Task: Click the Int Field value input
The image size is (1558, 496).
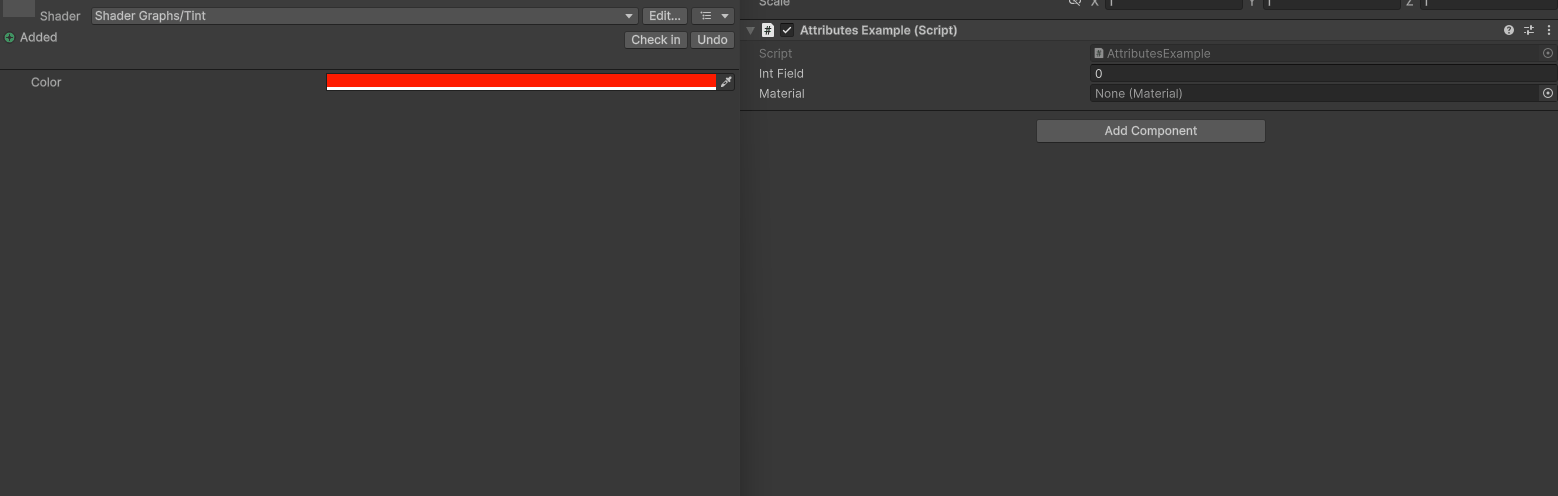Action: [x=1323, y=73]
